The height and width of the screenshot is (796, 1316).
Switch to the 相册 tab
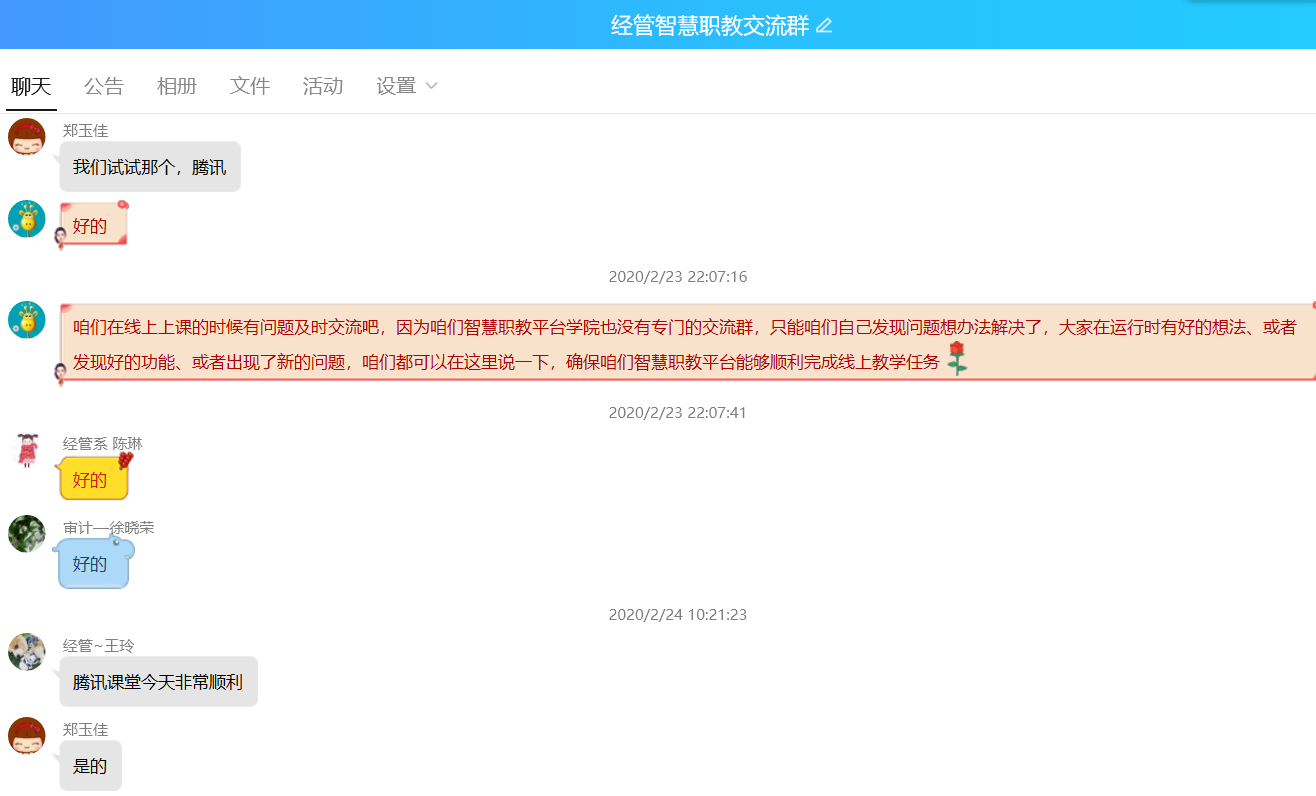click(x=176, y=86)
